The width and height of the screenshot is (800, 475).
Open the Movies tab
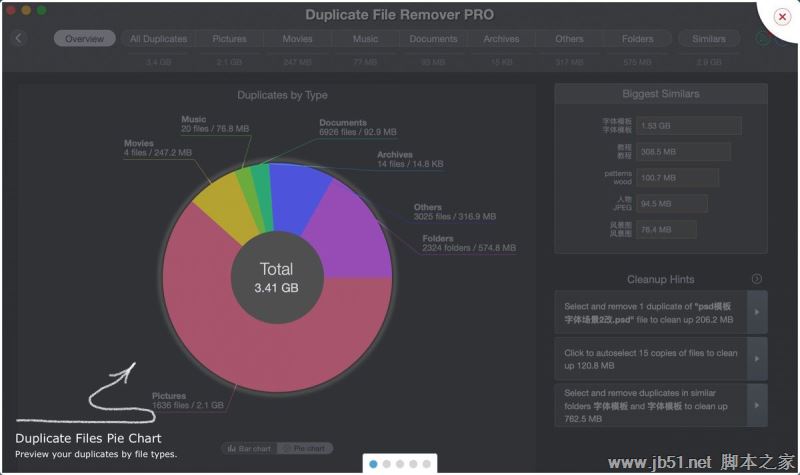coord(297,39)
